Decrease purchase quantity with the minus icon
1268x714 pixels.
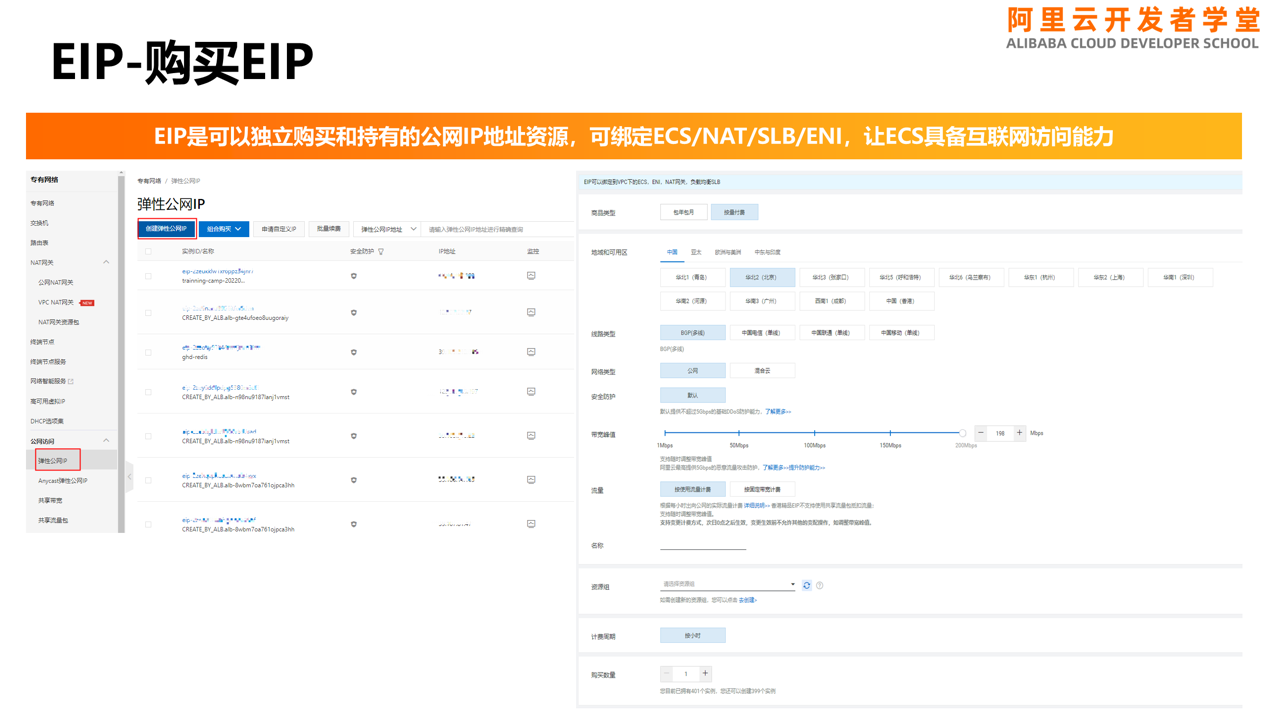667,673
